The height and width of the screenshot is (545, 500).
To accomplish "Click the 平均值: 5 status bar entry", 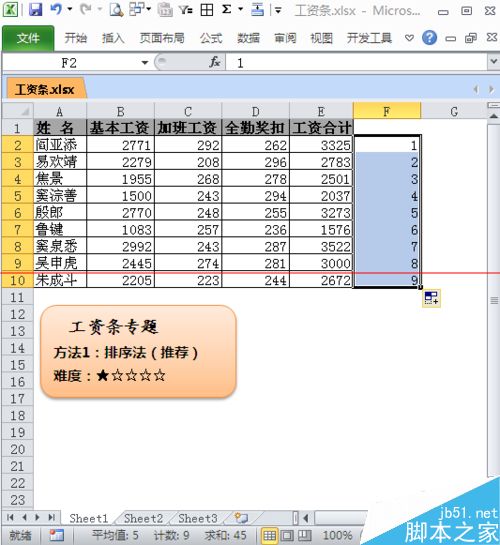I will [115, 536].
